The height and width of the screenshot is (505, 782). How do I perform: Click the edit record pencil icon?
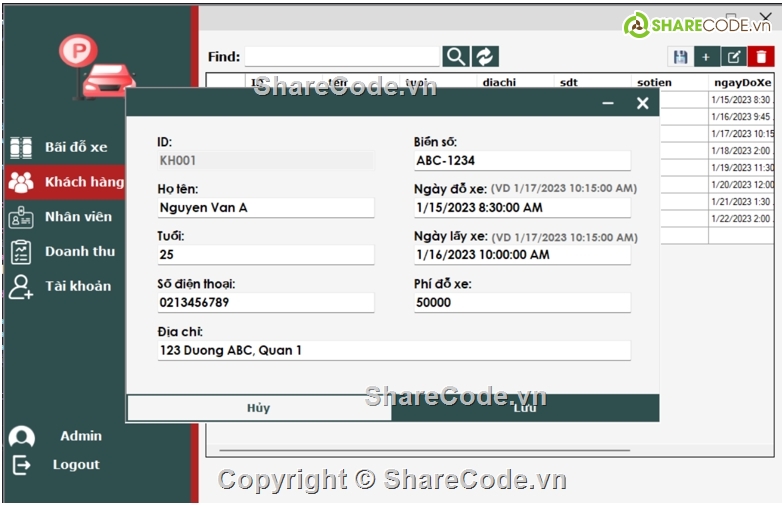coord(734,58)
